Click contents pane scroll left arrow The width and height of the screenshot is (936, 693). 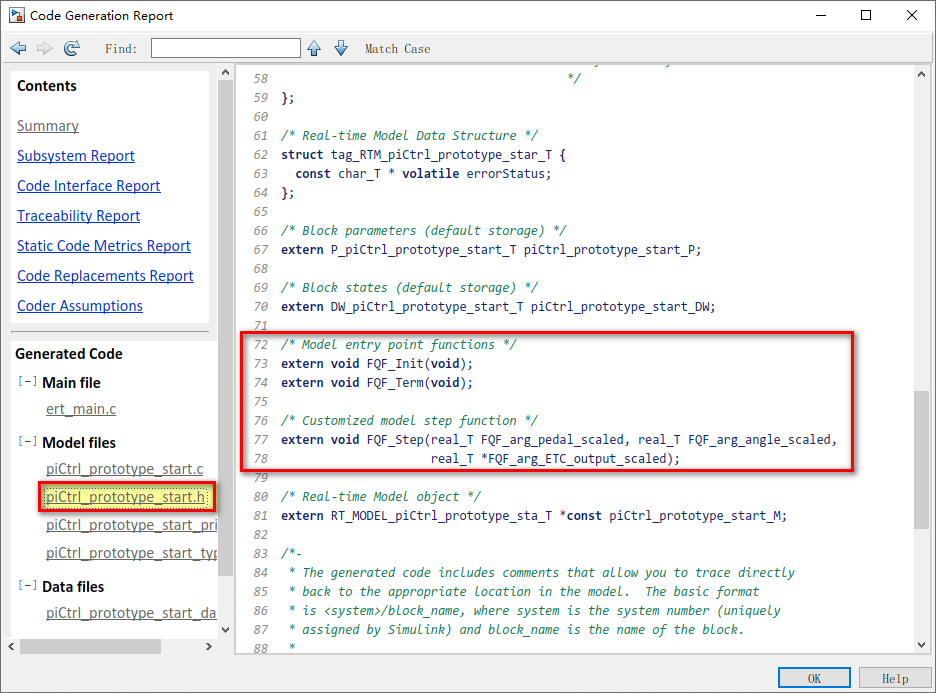11,646
